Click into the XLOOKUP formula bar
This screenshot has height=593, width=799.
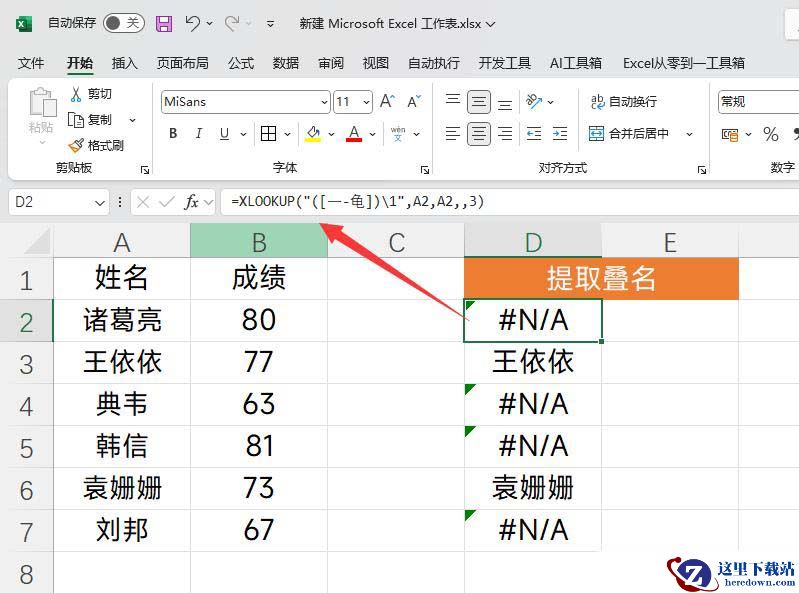click(x=510, y=202)
